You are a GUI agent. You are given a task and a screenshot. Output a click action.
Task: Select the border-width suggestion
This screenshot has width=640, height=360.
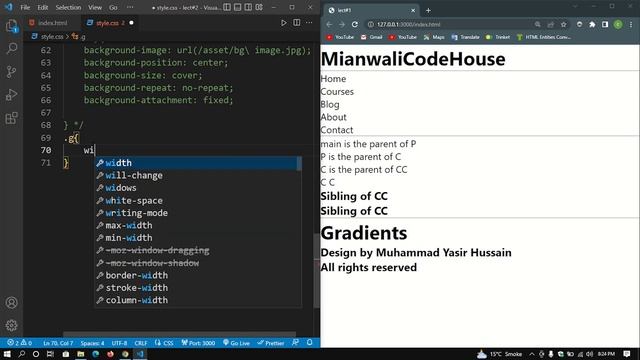197,276
